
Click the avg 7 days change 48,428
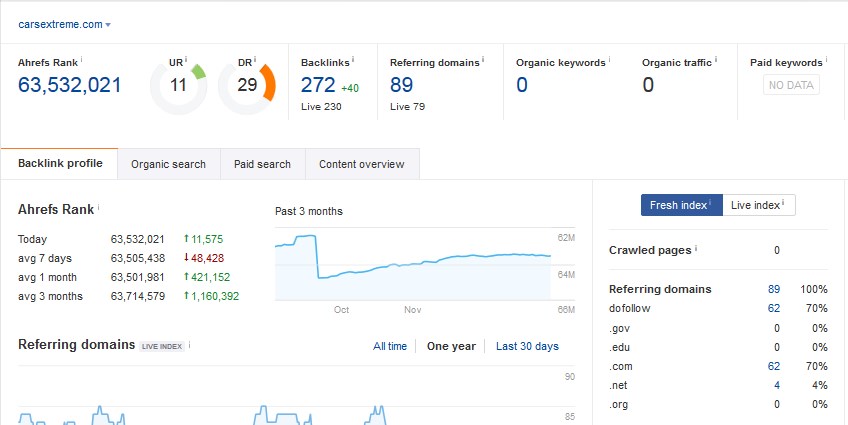(204, 258)
